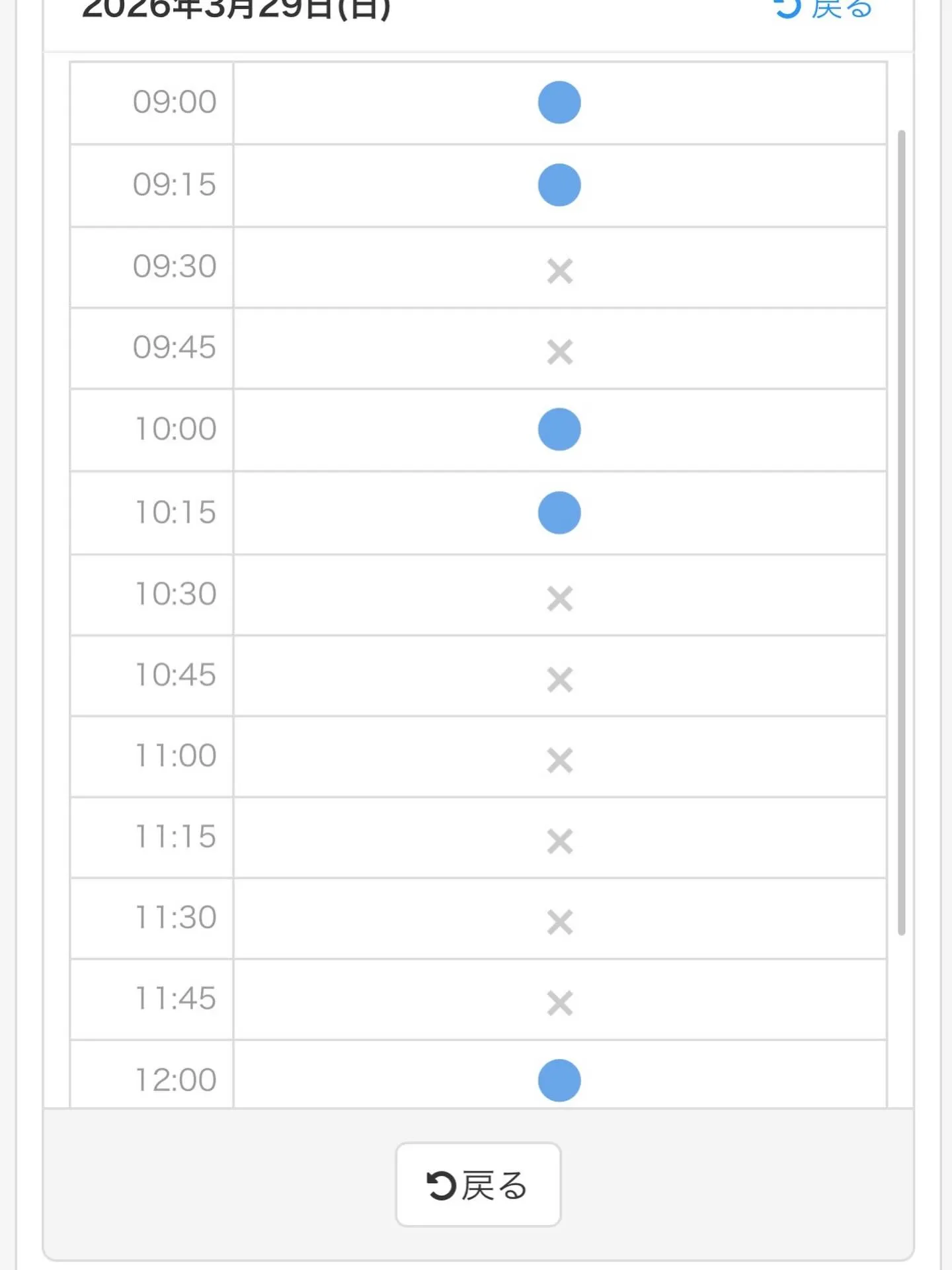
Task: Tap the 11:30 unavailable X
Action: 559,922
